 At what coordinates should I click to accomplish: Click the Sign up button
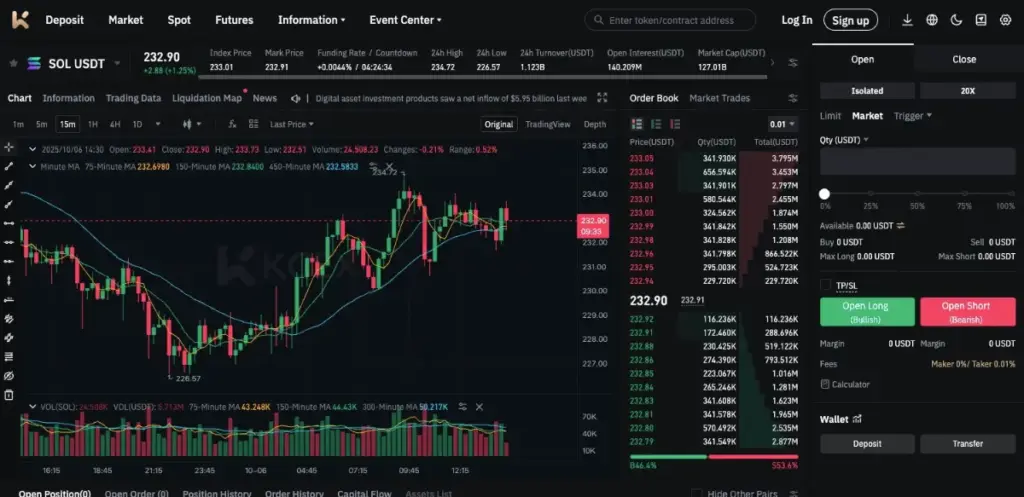850,20
